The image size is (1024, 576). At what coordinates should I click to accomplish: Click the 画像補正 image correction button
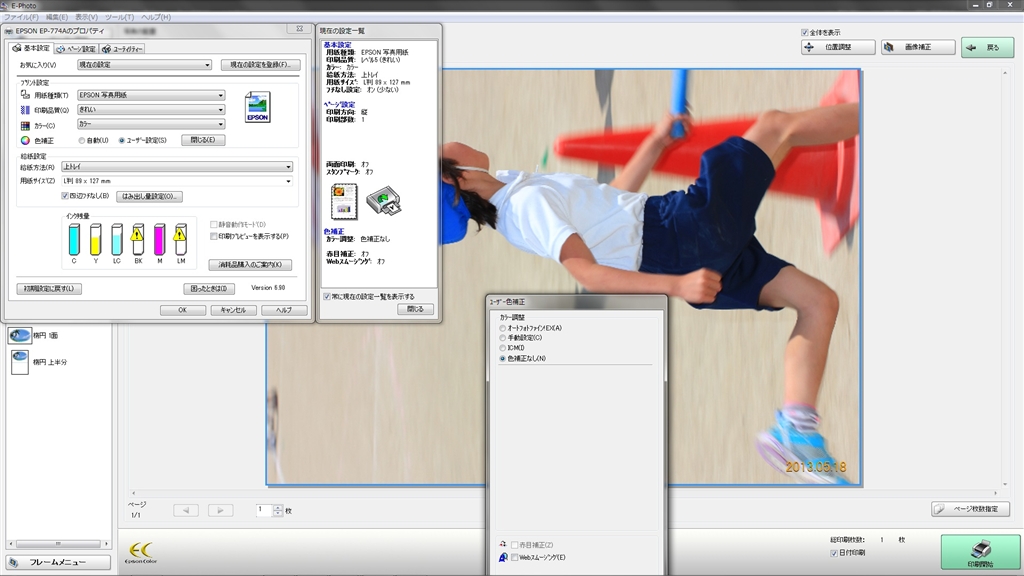pyautogui.click(x=918, y=47)
